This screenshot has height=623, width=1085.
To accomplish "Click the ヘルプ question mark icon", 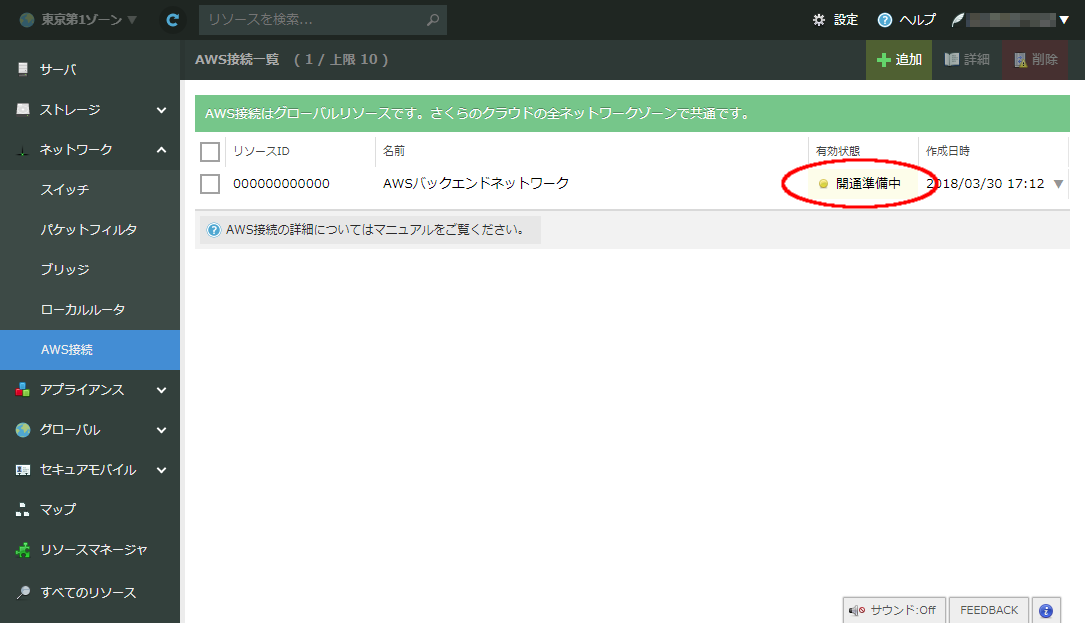I will tap(884, 20).
